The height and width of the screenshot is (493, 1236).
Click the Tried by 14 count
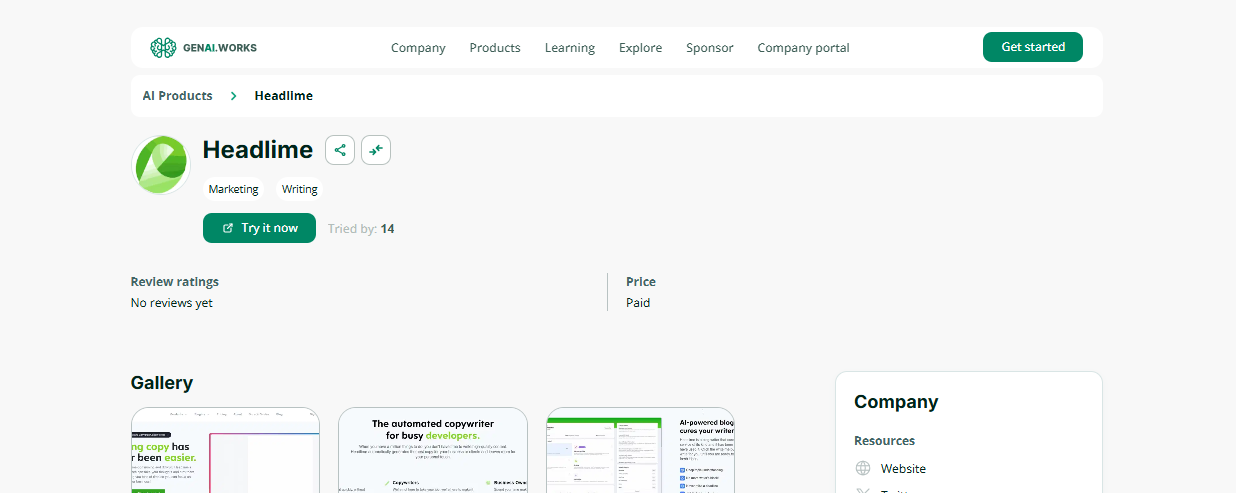point(361,229)
